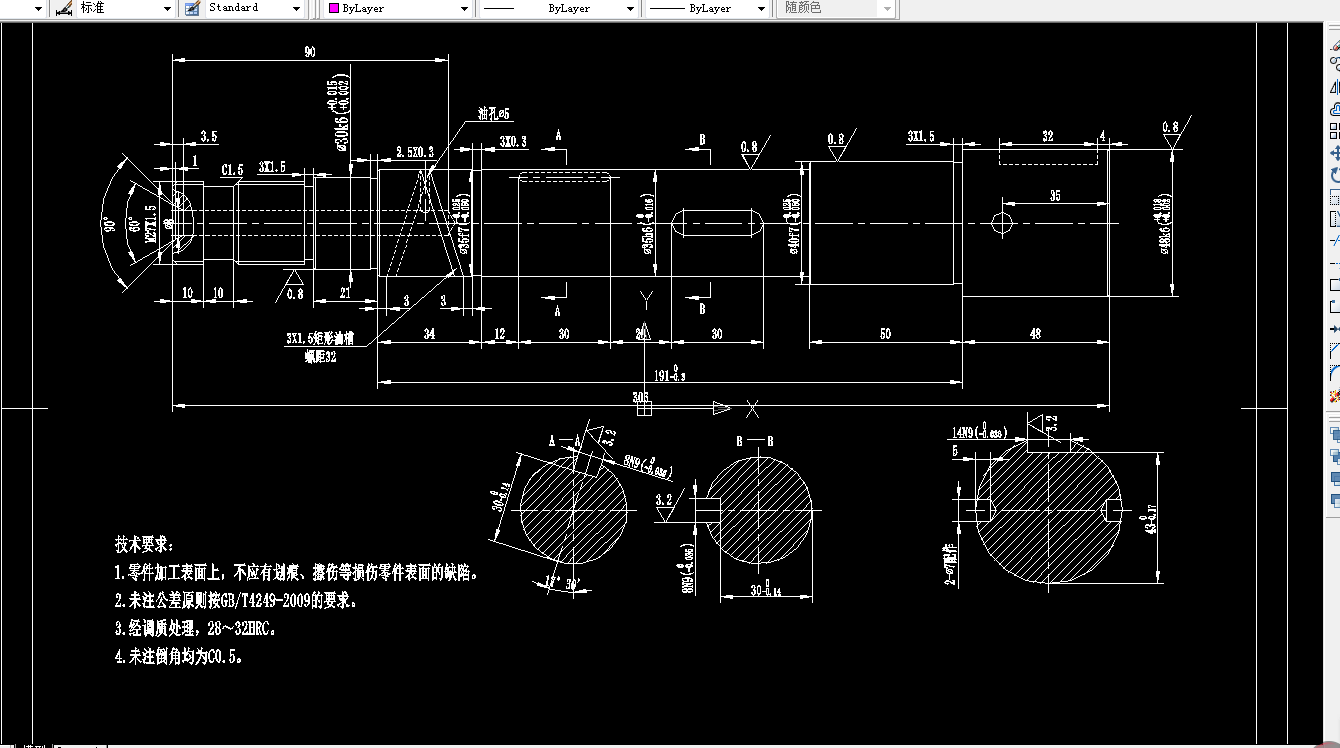
Task: Select the Mirror tool
Action: (x=1334, y=87)
